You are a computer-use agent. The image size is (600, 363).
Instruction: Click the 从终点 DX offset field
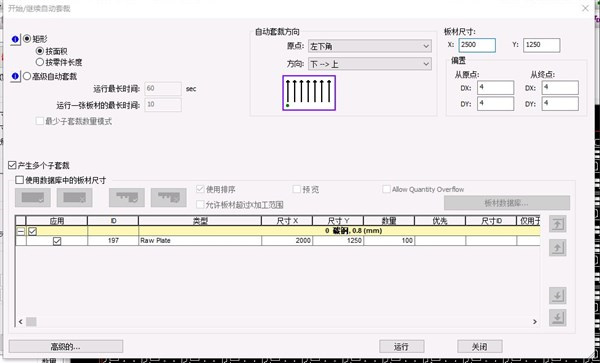[x=560, y=88]
